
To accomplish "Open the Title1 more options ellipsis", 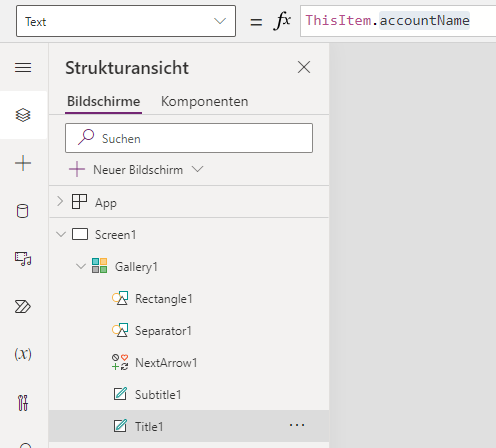I will click(297, 425).
